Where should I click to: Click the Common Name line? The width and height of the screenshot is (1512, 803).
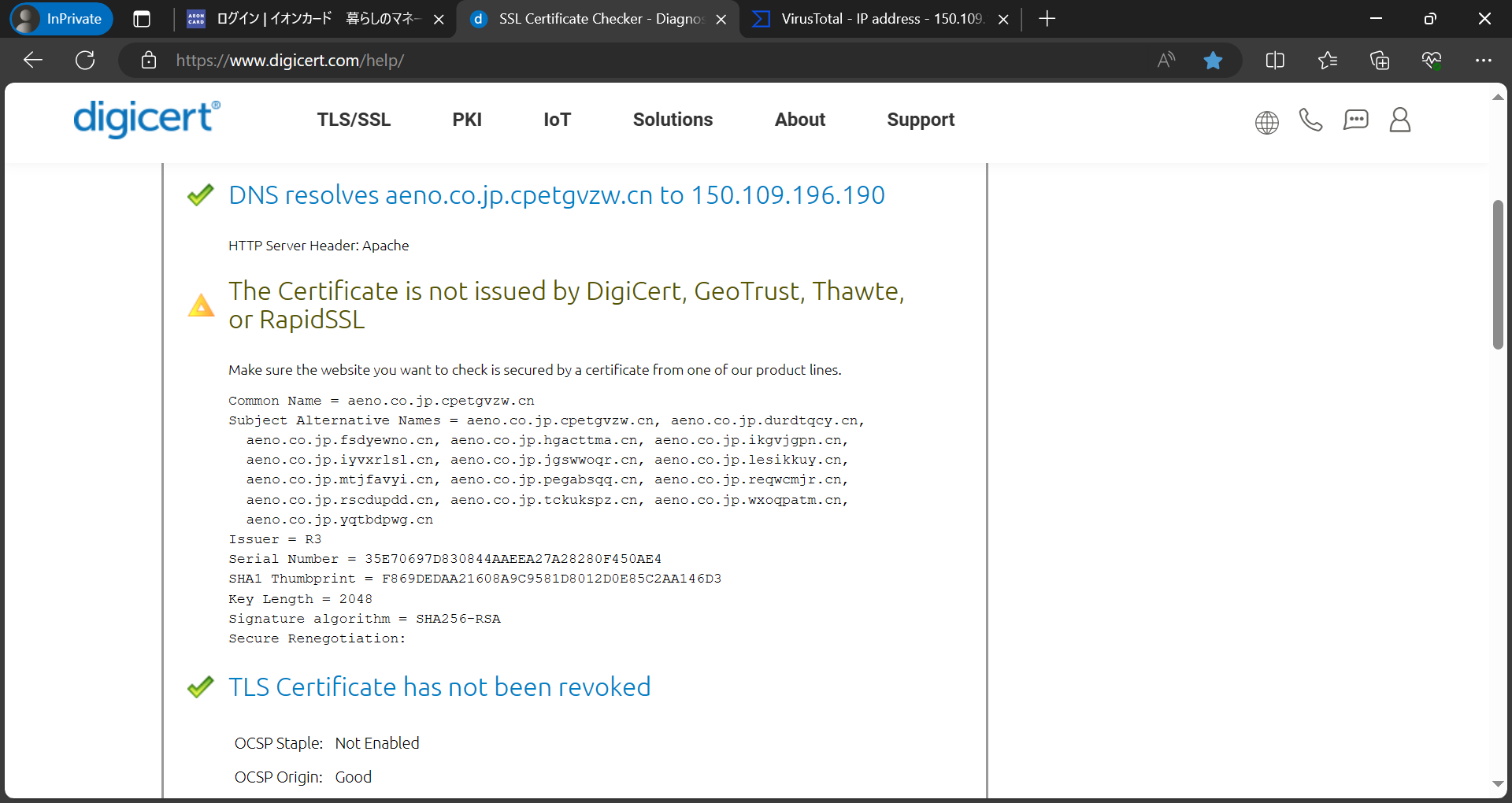pyautogui.click(x=382, y=401)
